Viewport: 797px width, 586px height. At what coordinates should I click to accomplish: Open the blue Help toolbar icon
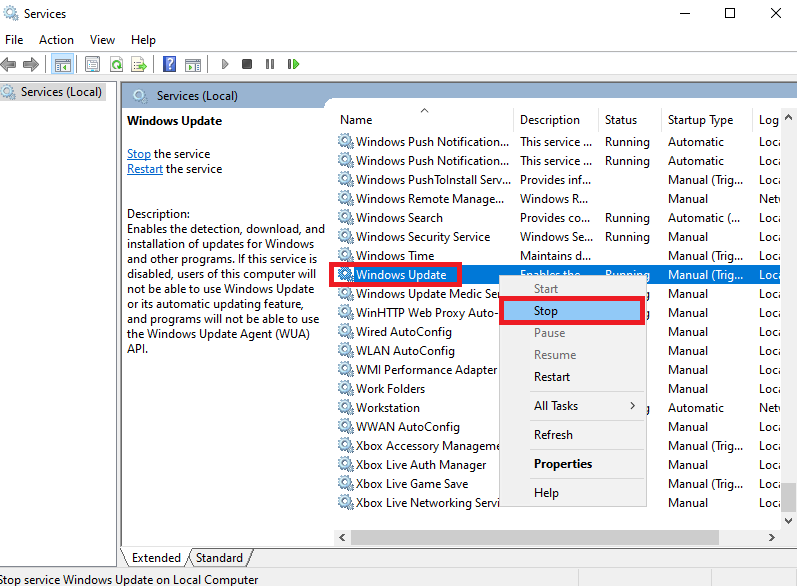(169, 64)
